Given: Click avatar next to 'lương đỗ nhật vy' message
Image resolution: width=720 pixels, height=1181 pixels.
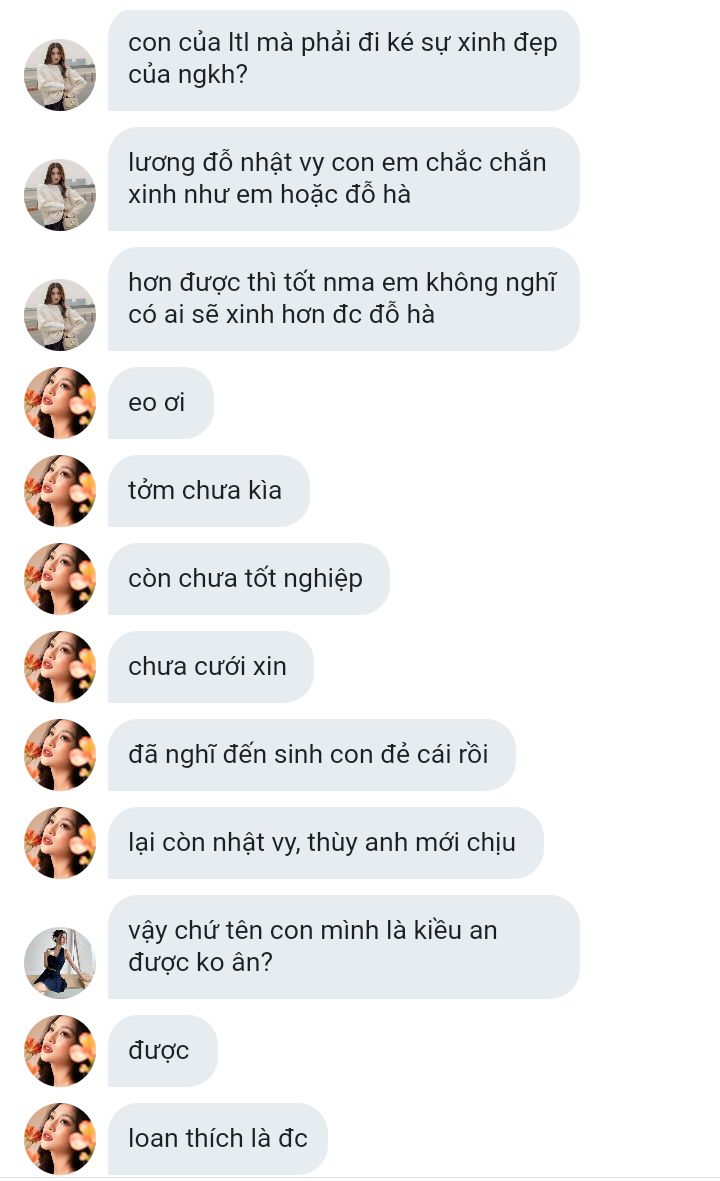Looking at the screenshot, I should [60, 194].
